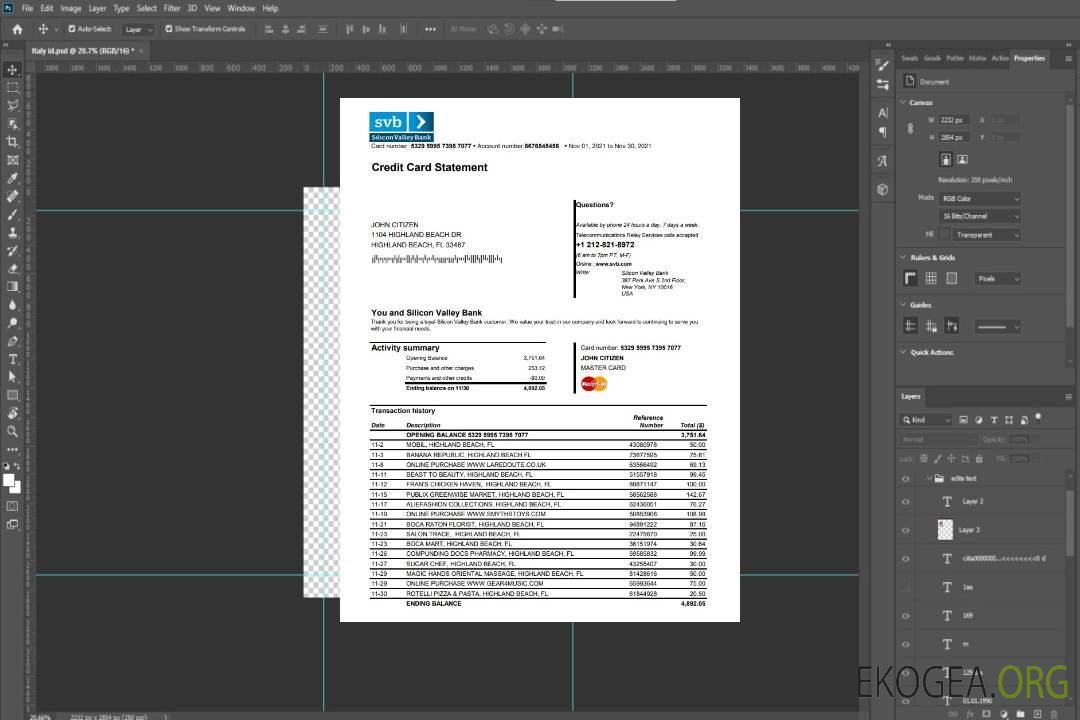Toggle the Auto-Select checkbox
Image resolution: width=1080 pixels, height=720 pixels.
(x=72, y=29)
